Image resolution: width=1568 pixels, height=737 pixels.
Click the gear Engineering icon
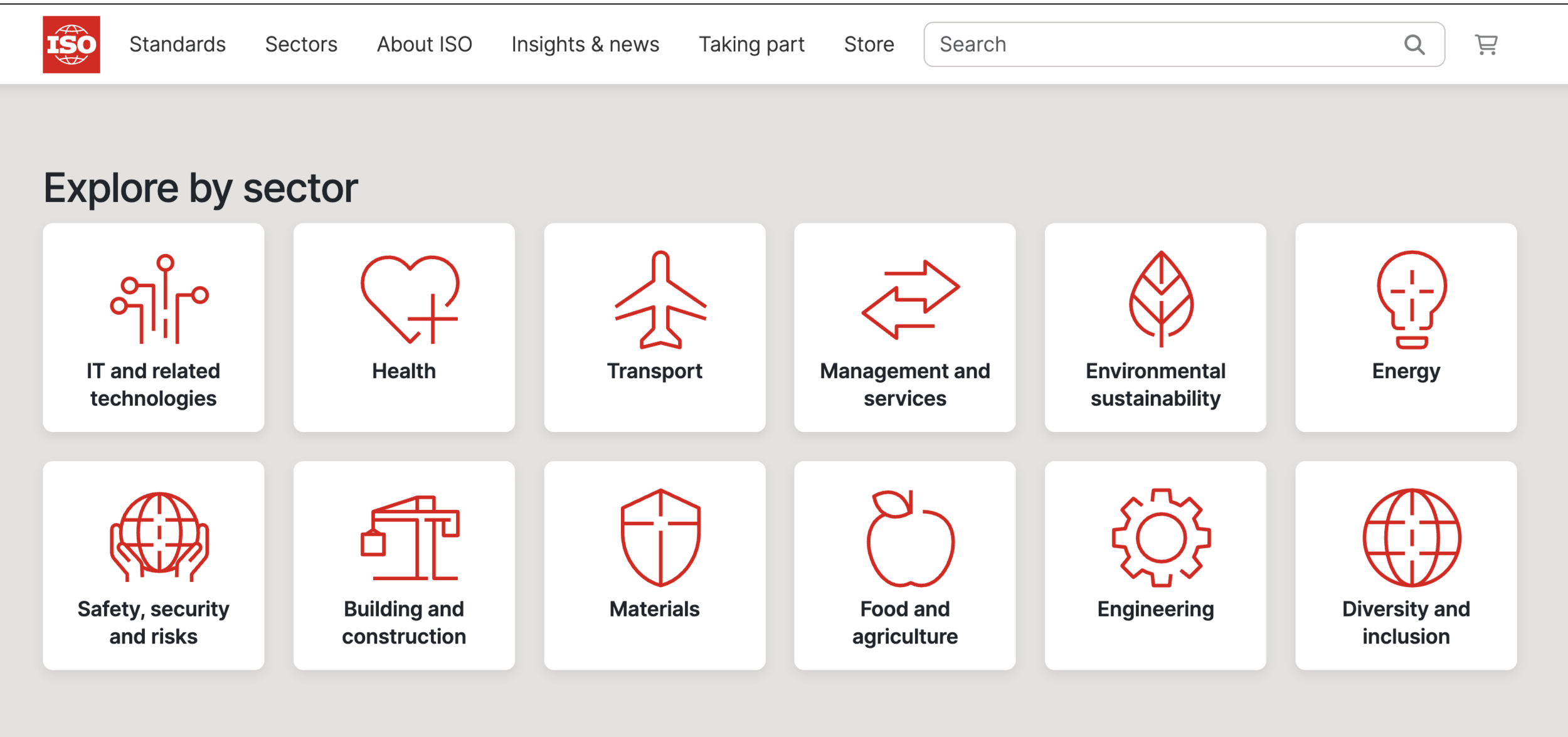(1161, 538)
